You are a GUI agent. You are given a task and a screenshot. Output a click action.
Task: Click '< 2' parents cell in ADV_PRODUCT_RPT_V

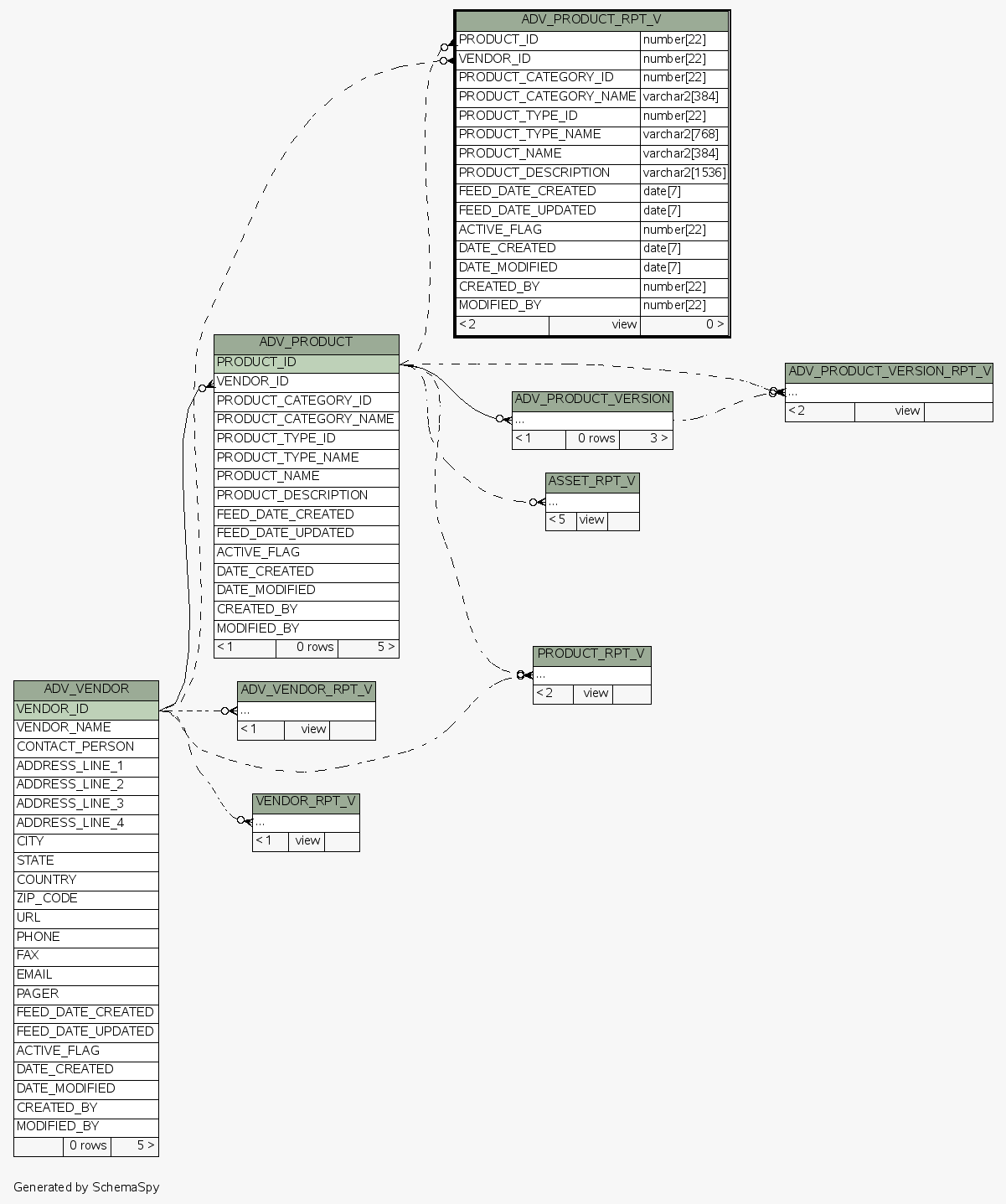[x=503, y=325]
